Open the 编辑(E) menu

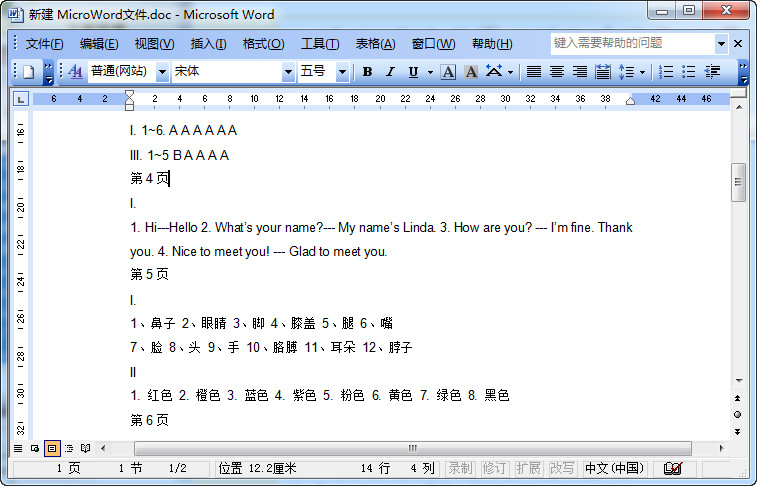pyautogui.click(x=99, y=44)
